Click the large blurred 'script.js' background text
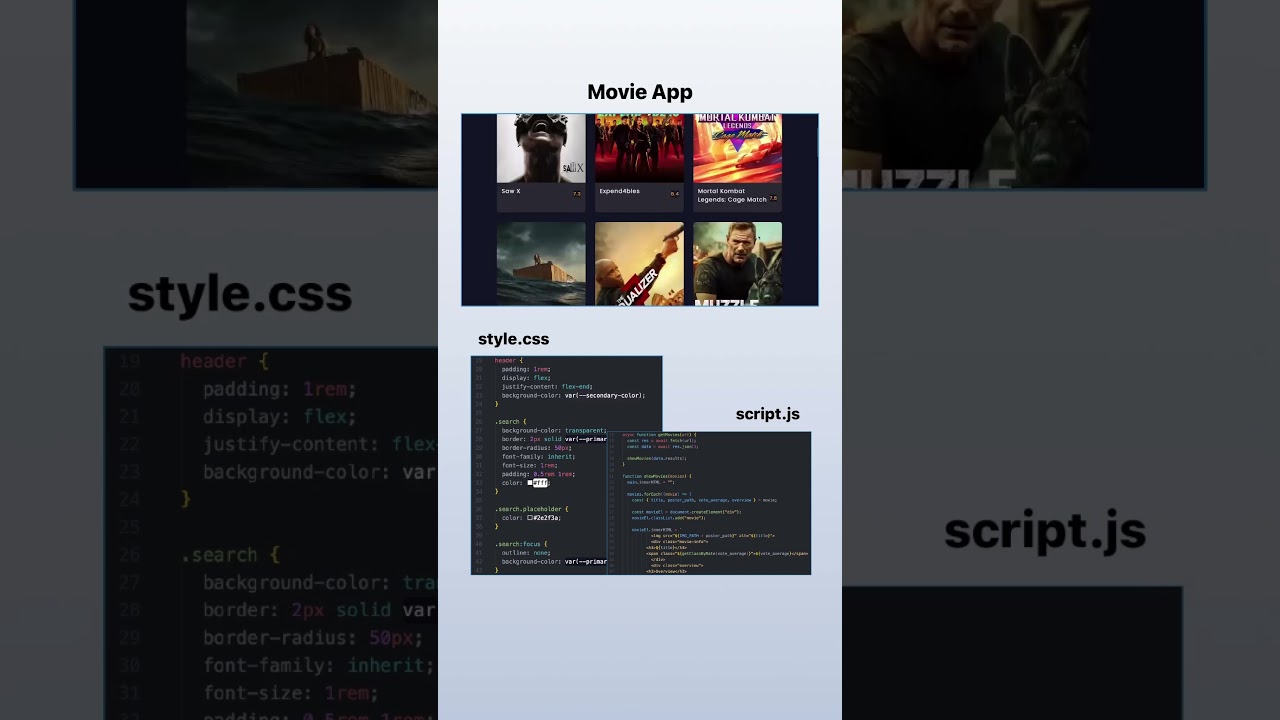Image resolution: width=1280 pixels, height=720 pixels. tap(1045, 531)
